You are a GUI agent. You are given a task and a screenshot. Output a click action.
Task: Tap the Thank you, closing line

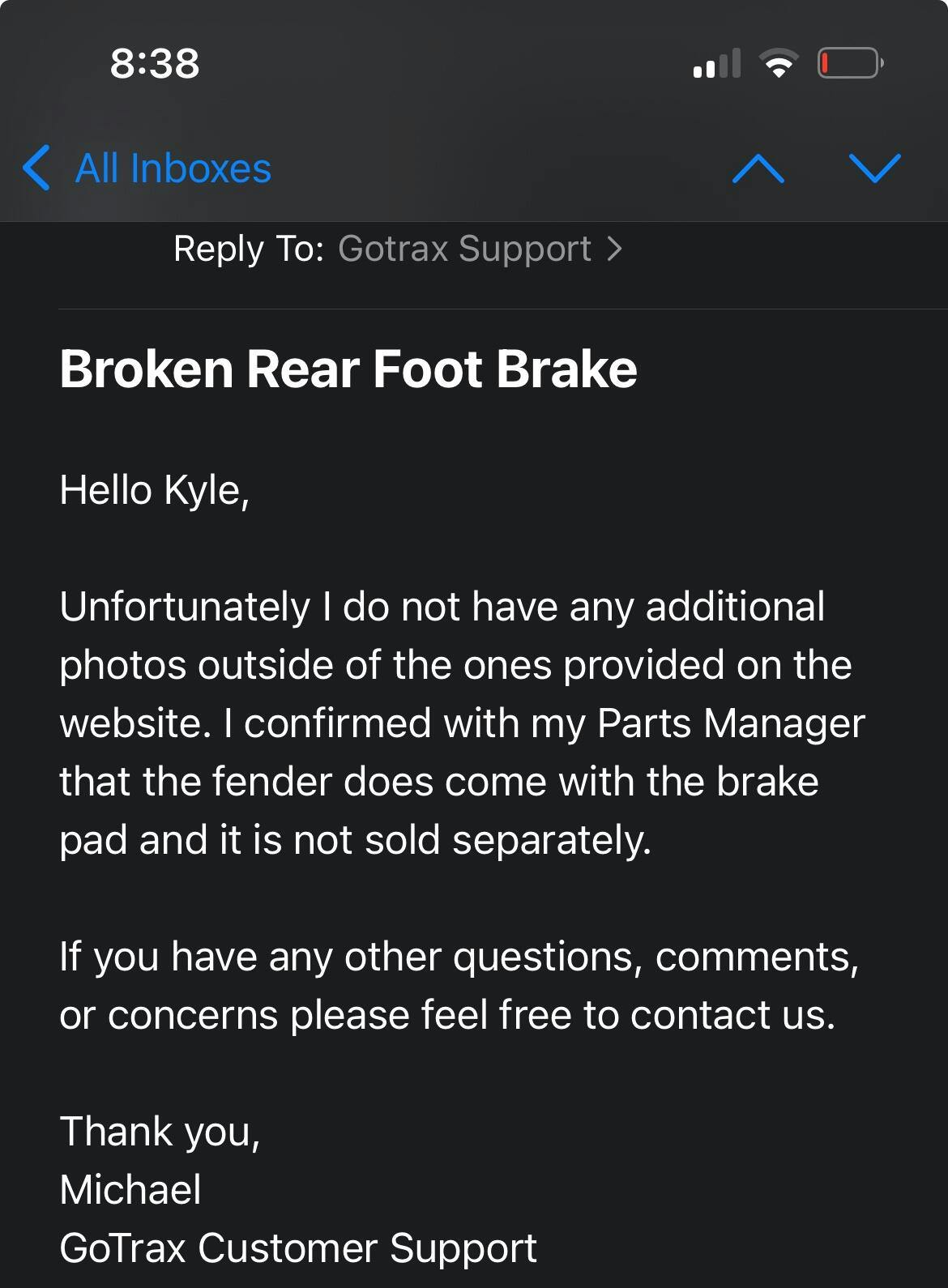pyautogui.click(x=160, y=1132)
